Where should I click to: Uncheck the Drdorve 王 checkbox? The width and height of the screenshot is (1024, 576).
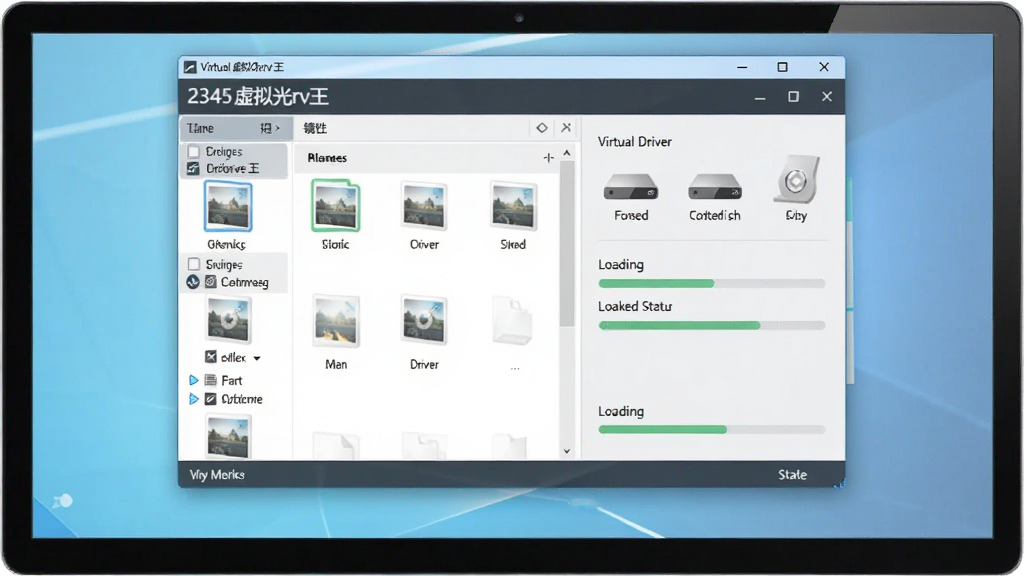pos(193,168)
